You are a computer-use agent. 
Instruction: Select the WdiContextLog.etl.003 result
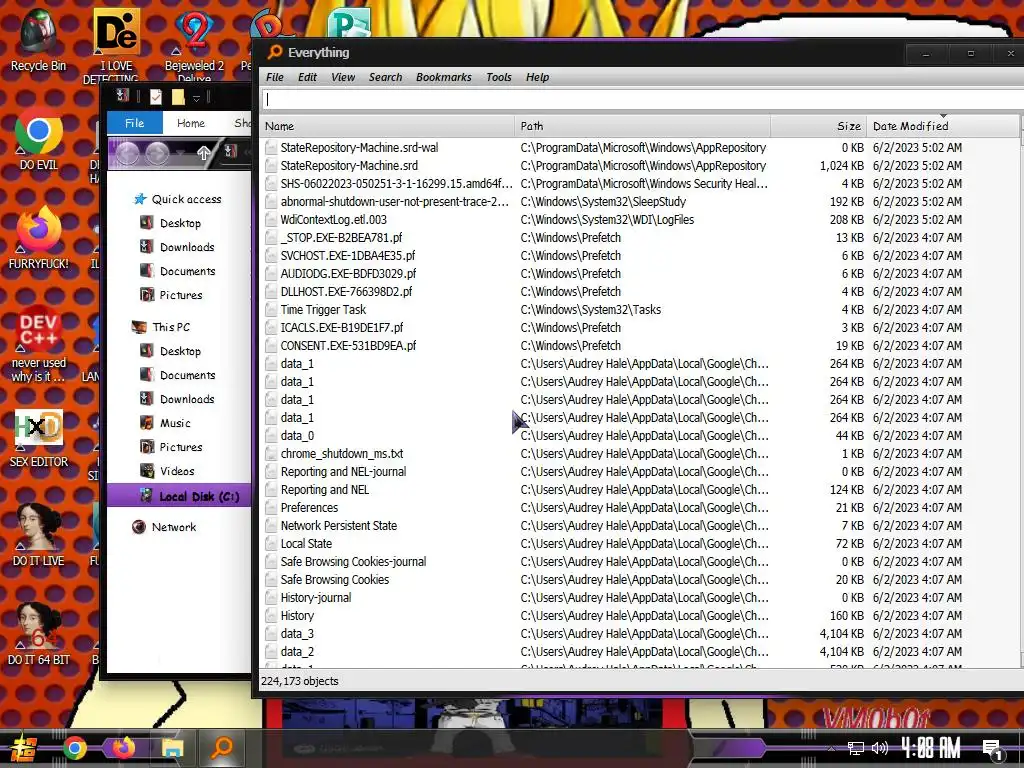(x=639, y=219)
